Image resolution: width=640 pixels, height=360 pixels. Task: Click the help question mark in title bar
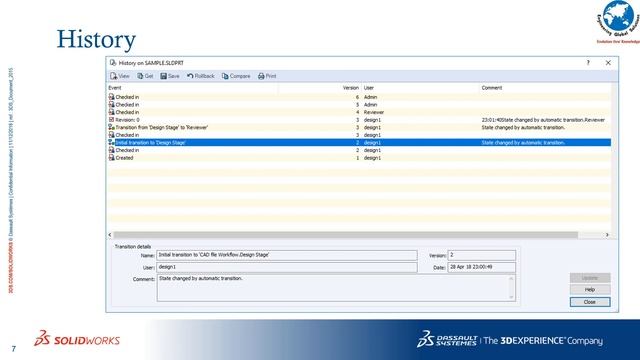pyautogui.click(x=588, y=63)
